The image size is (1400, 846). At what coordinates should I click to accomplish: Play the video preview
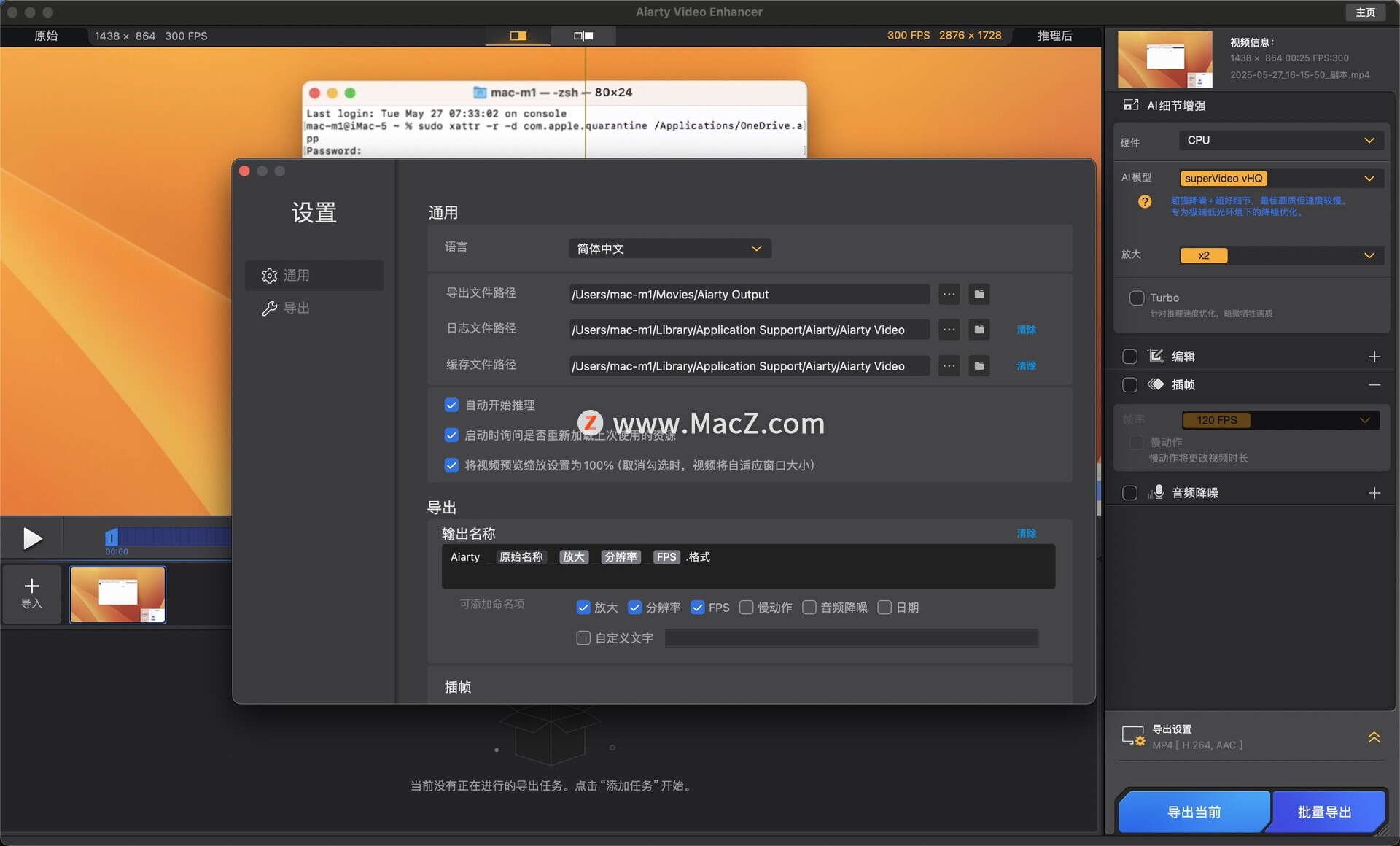click(32, 539)
